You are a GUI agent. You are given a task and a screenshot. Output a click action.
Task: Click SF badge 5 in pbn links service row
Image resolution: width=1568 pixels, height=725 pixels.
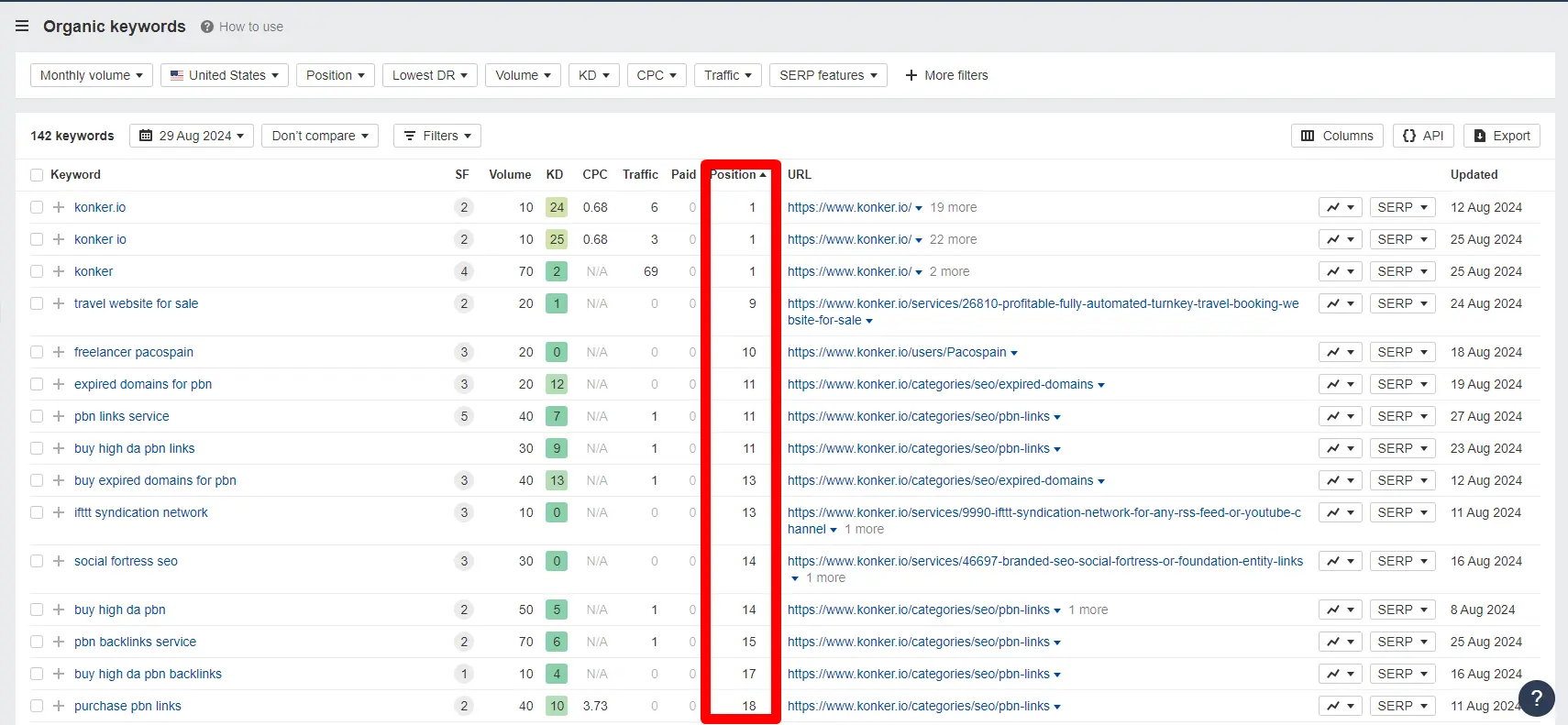tap(464, 416)
